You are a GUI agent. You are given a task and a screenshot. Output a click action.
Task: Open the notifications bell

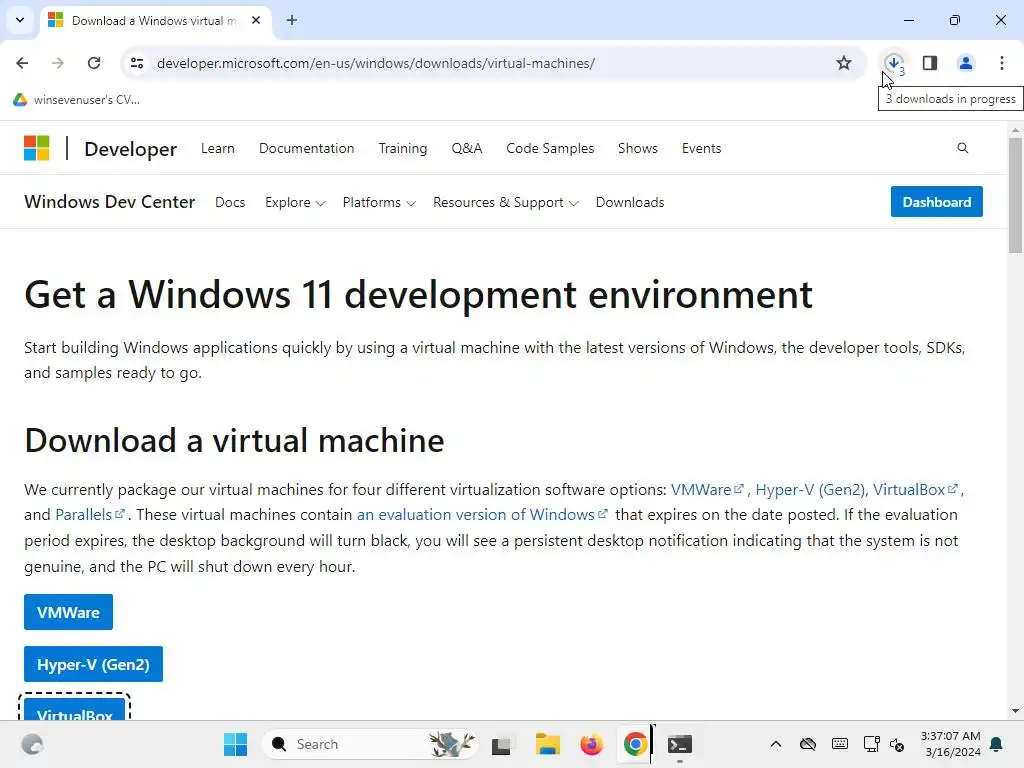997,744
